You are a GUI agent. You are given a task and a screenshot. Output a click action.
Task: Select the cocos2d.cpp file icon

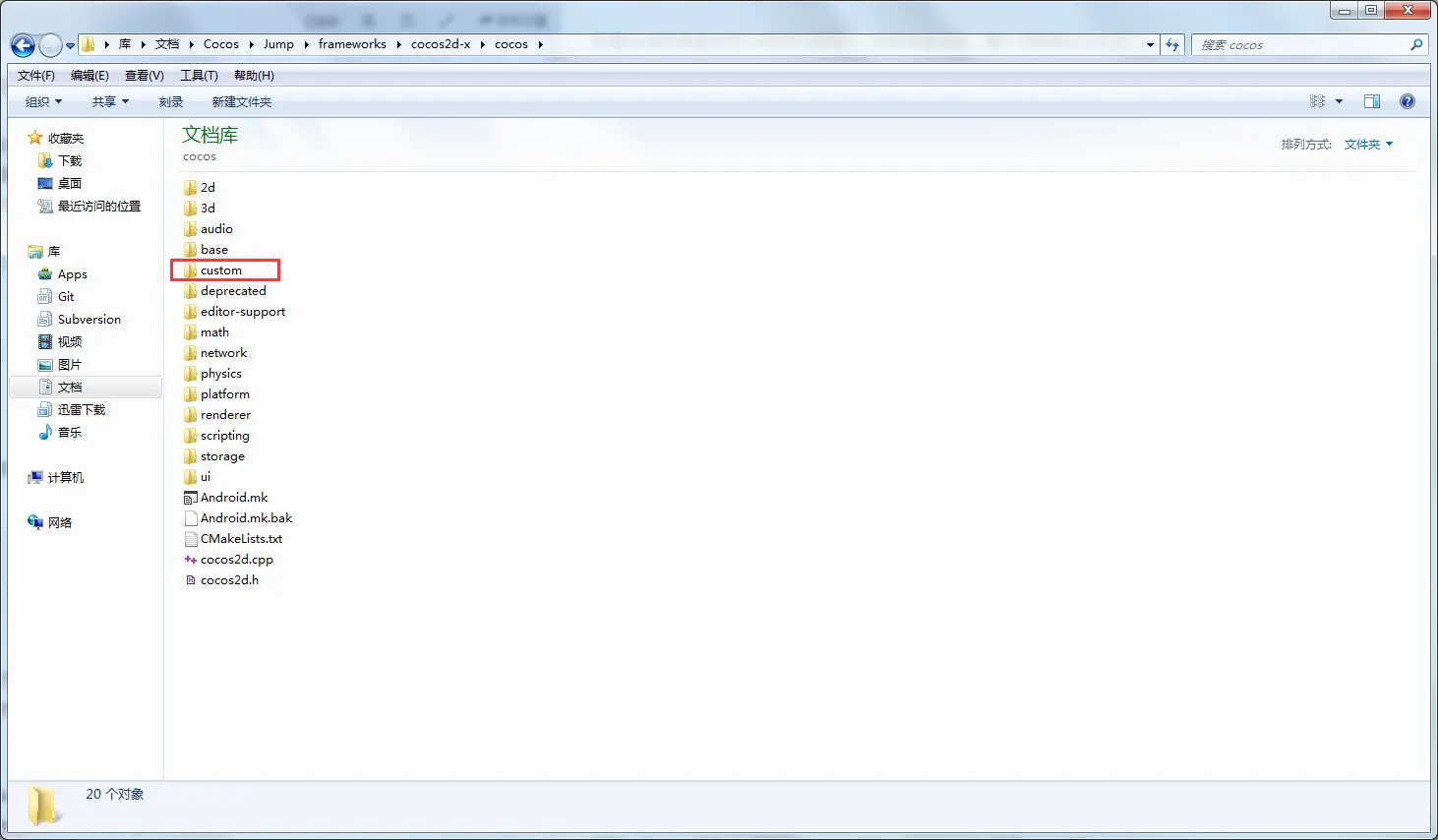(x=190, y=559)
